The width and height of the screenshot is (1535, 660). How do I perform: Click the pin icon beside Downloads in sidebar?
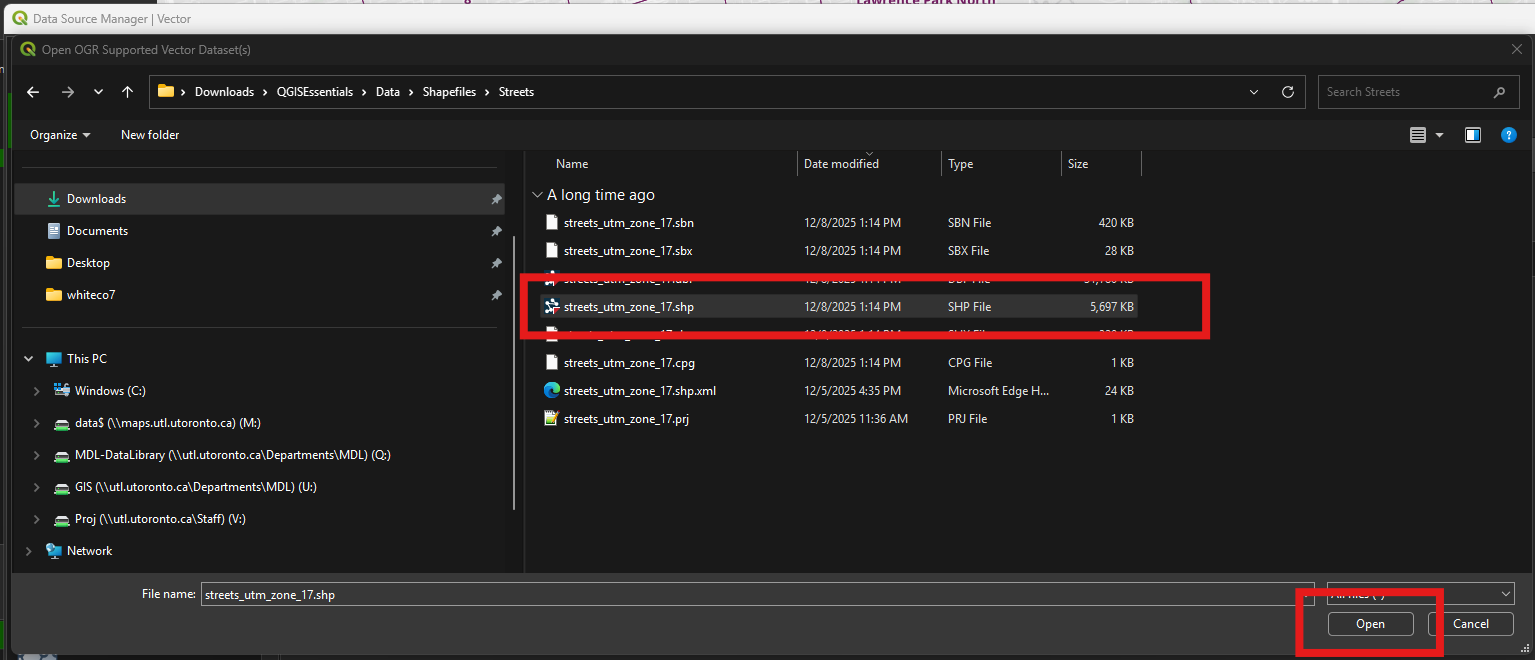tap(496, 199)
